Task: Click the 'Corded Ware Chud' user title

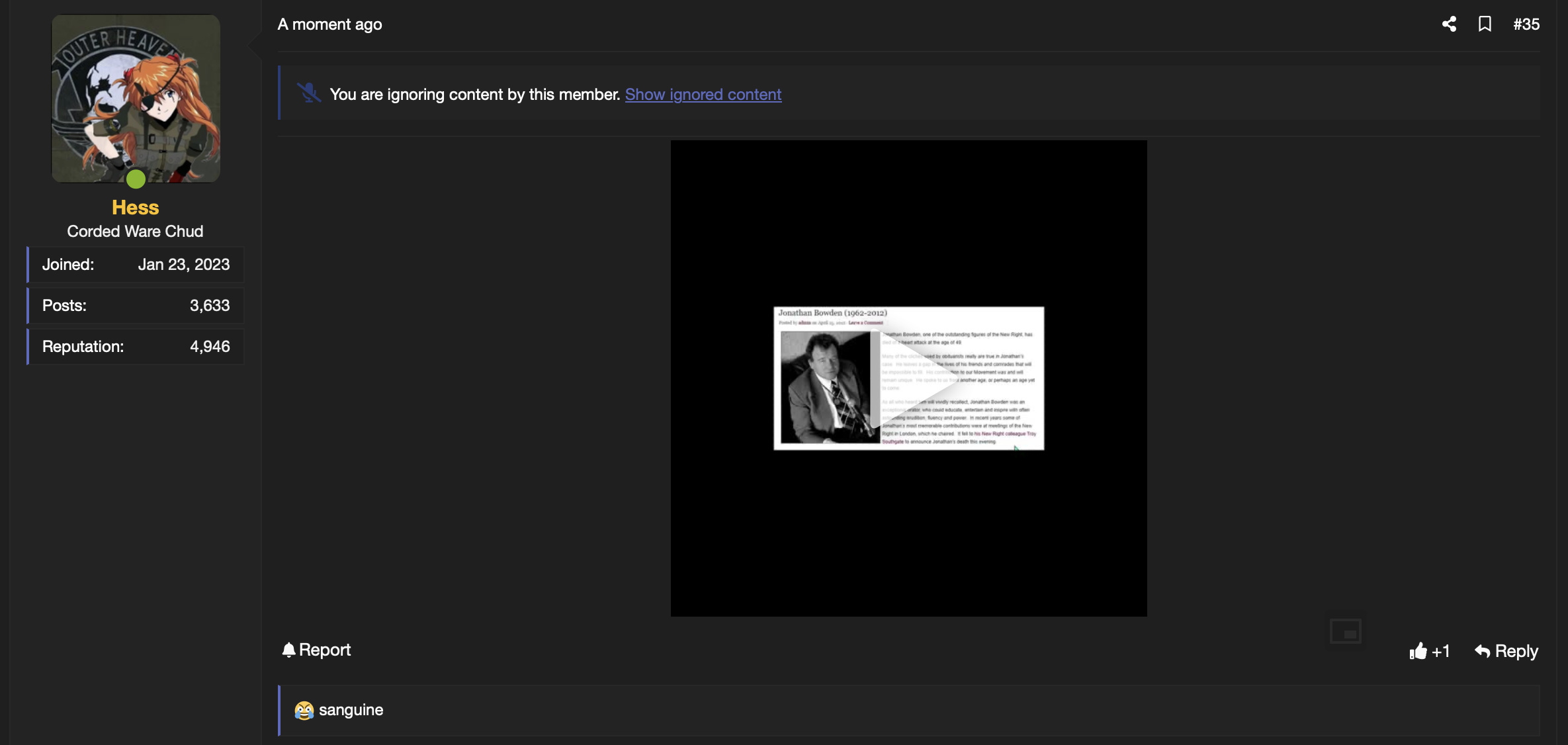Action: point(135,231)
